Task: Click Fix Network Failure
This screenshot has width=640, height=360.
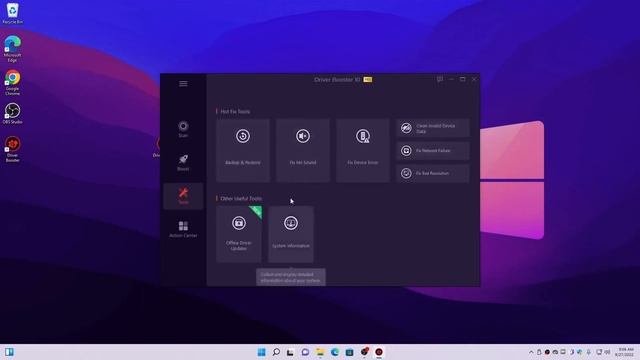Action: [433, 151]
